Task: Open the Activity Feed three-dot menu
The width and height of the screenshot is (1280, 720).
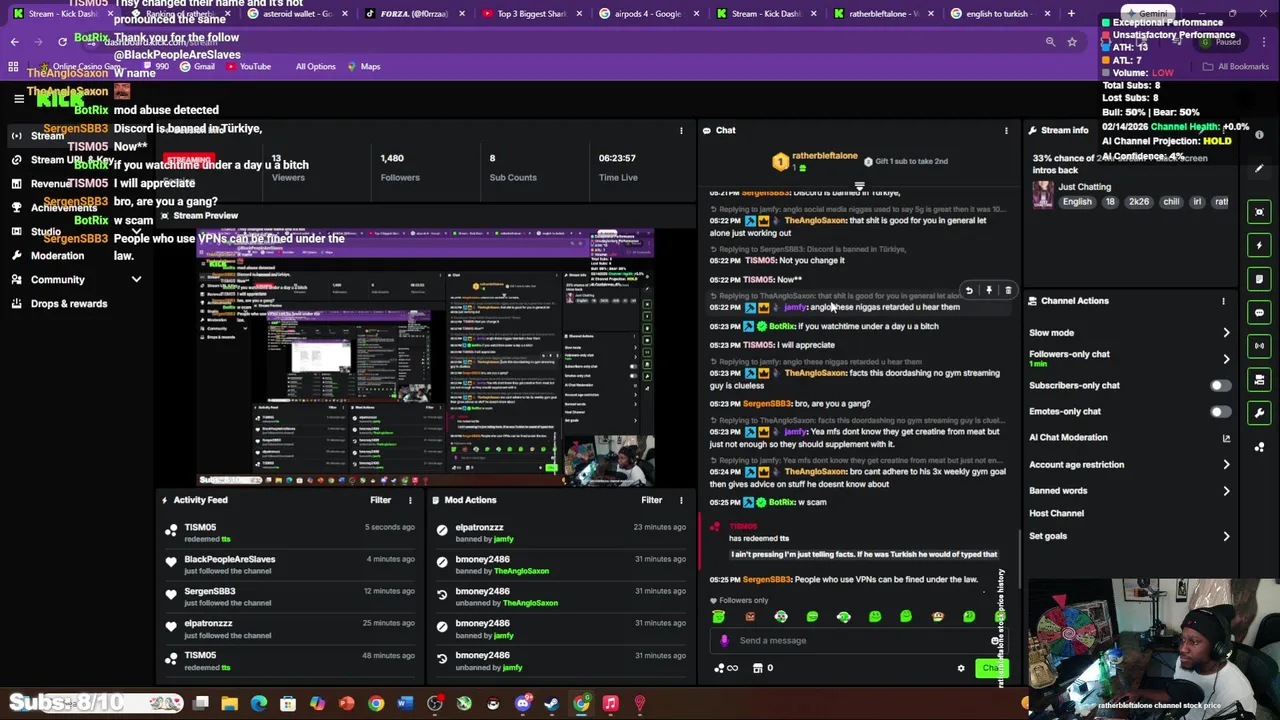Action: [409, 500]
